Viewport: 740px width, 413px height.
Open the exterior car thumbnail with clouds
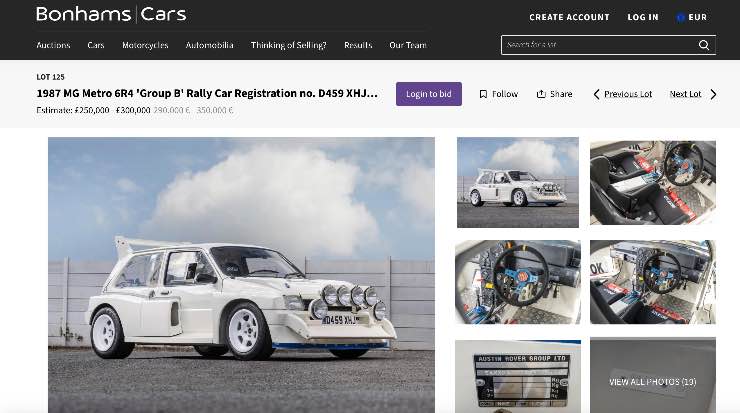(518, 183)
